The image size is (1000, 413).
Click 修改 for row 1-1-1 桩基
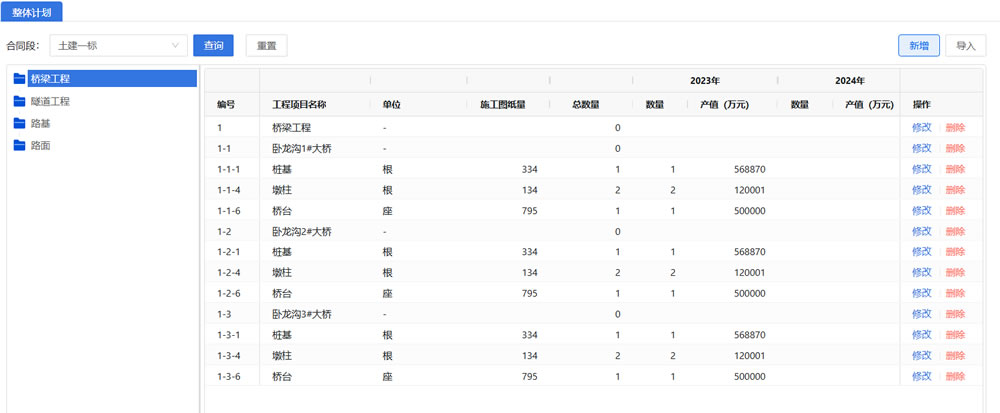click(921, 169)
